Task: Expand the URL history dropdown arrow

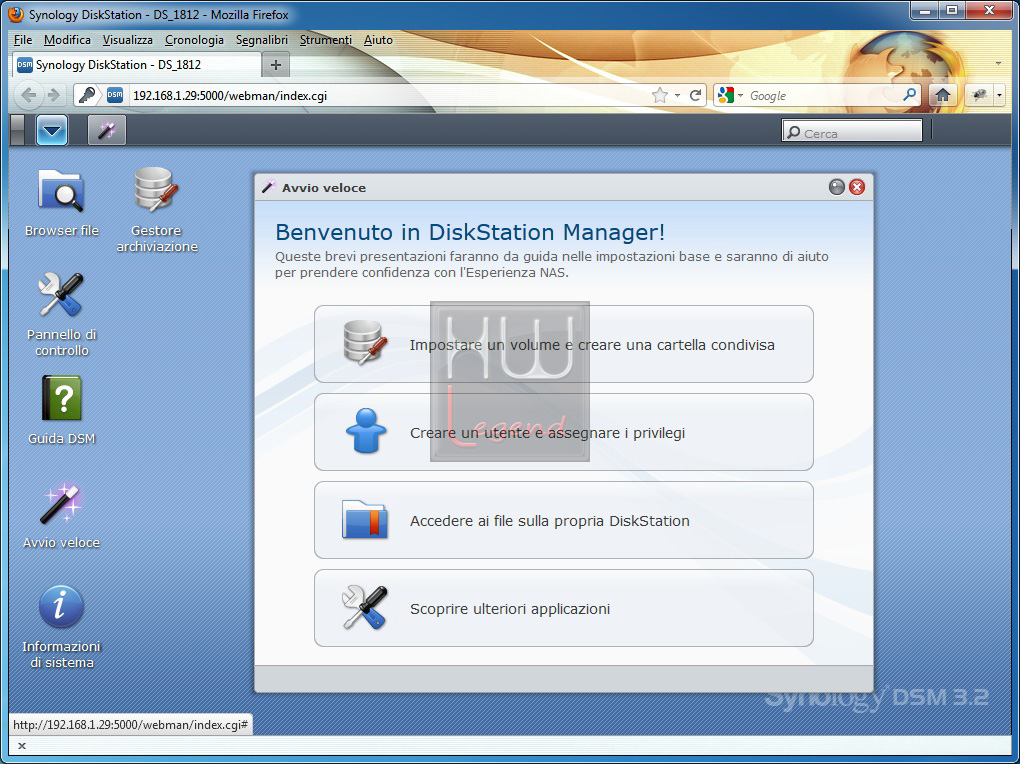Action: tap(677, 96)
